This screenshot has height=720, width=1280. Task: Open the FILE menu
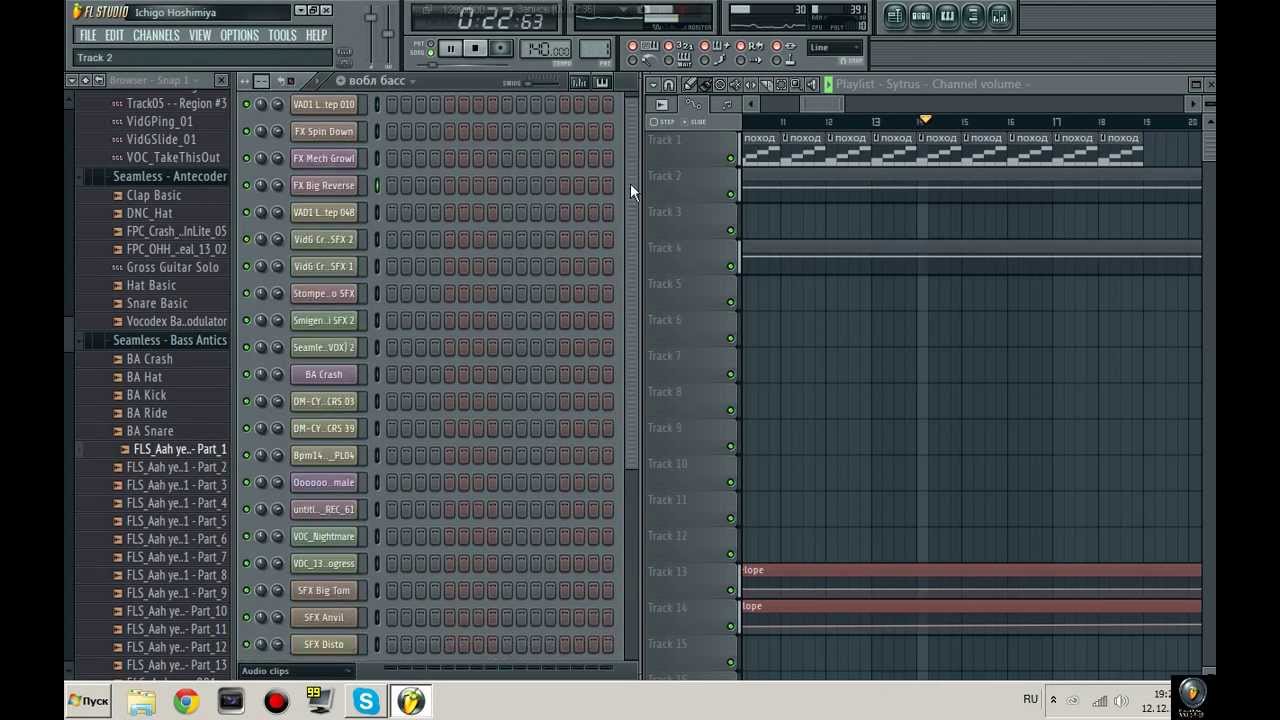click(88, 35)
